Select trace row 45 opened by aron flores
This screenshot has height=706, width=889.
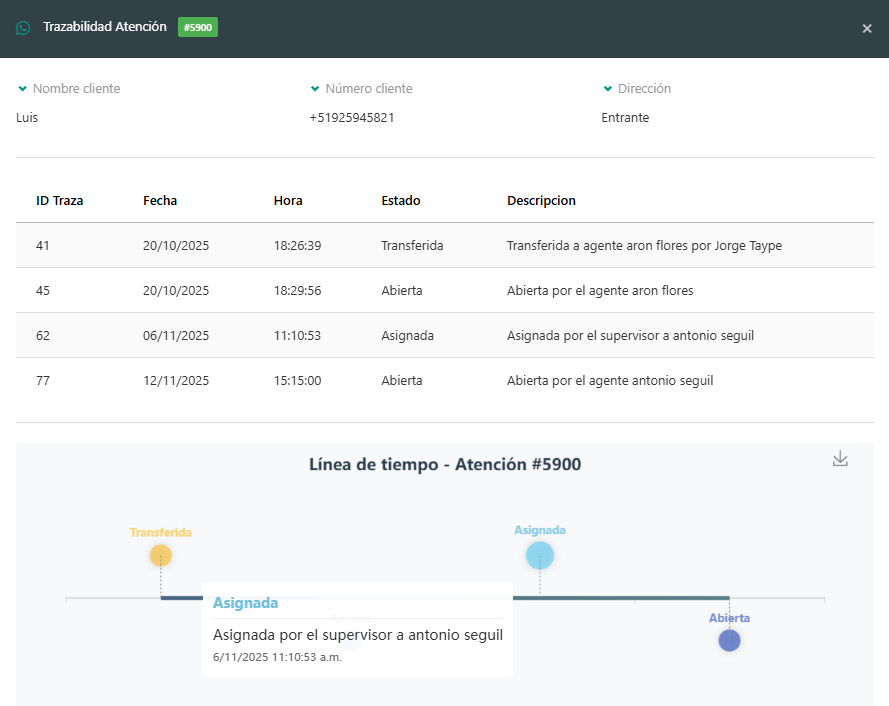point(444,290)
